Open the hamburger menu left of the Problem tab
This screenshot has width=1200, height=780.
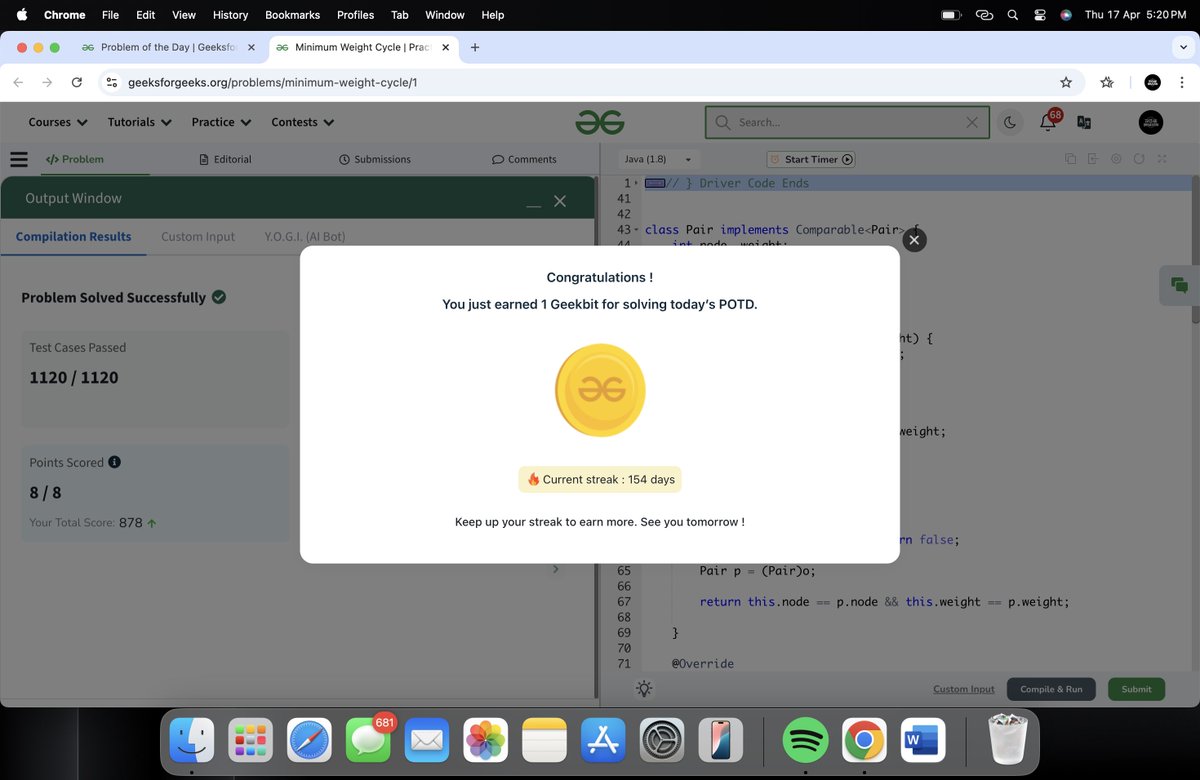18,159
